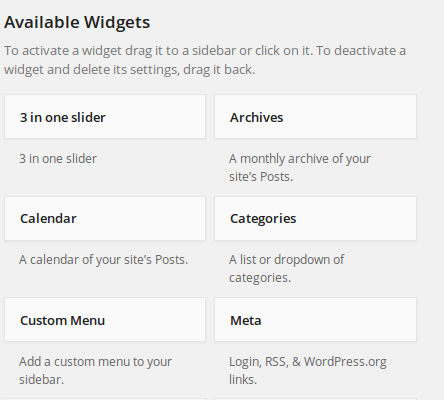Click the Archives description about monthly archive

300,168
